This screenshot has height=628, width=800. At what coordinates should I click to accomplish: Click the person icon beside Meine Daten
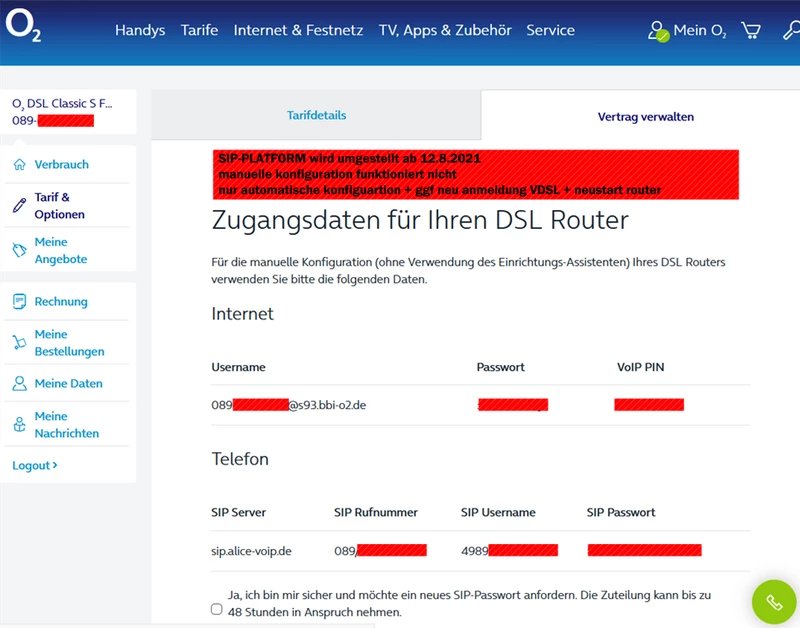point(19,384)
